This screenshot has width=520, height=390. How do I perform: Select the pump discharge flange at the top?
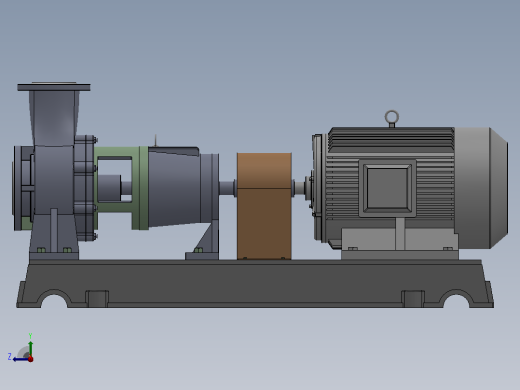tap(54, 87)
